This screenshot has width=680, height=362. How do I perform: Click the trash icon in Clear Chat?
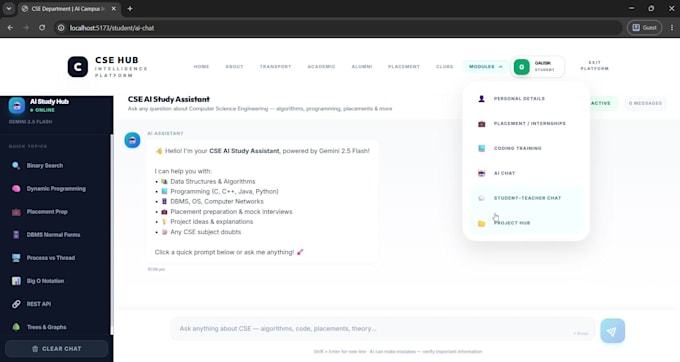(35, 349)
